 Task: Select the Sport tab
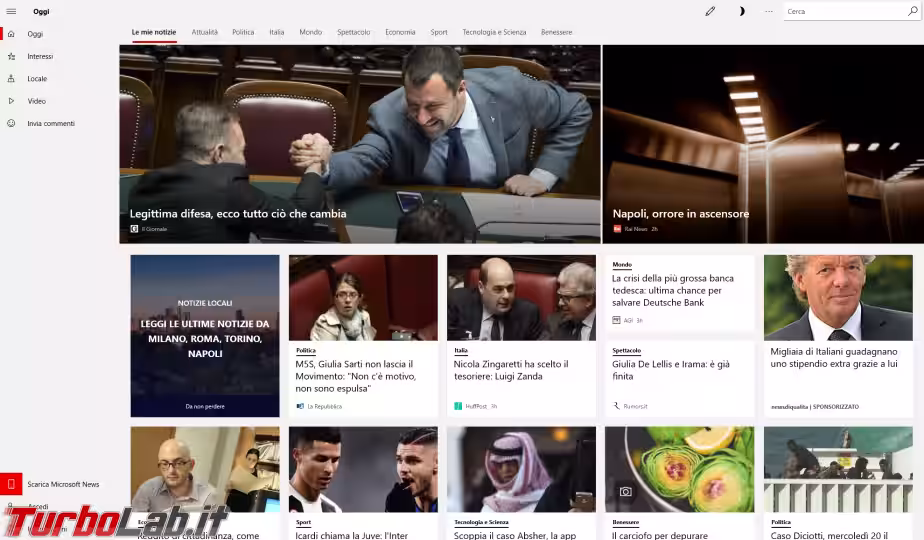coord(439,32)
